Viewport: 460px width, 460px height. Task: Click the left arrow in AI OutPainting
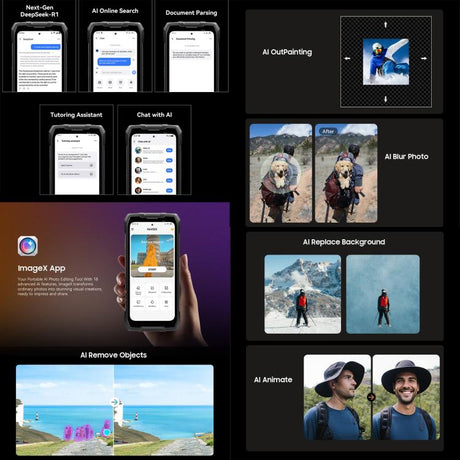point(347,58)
